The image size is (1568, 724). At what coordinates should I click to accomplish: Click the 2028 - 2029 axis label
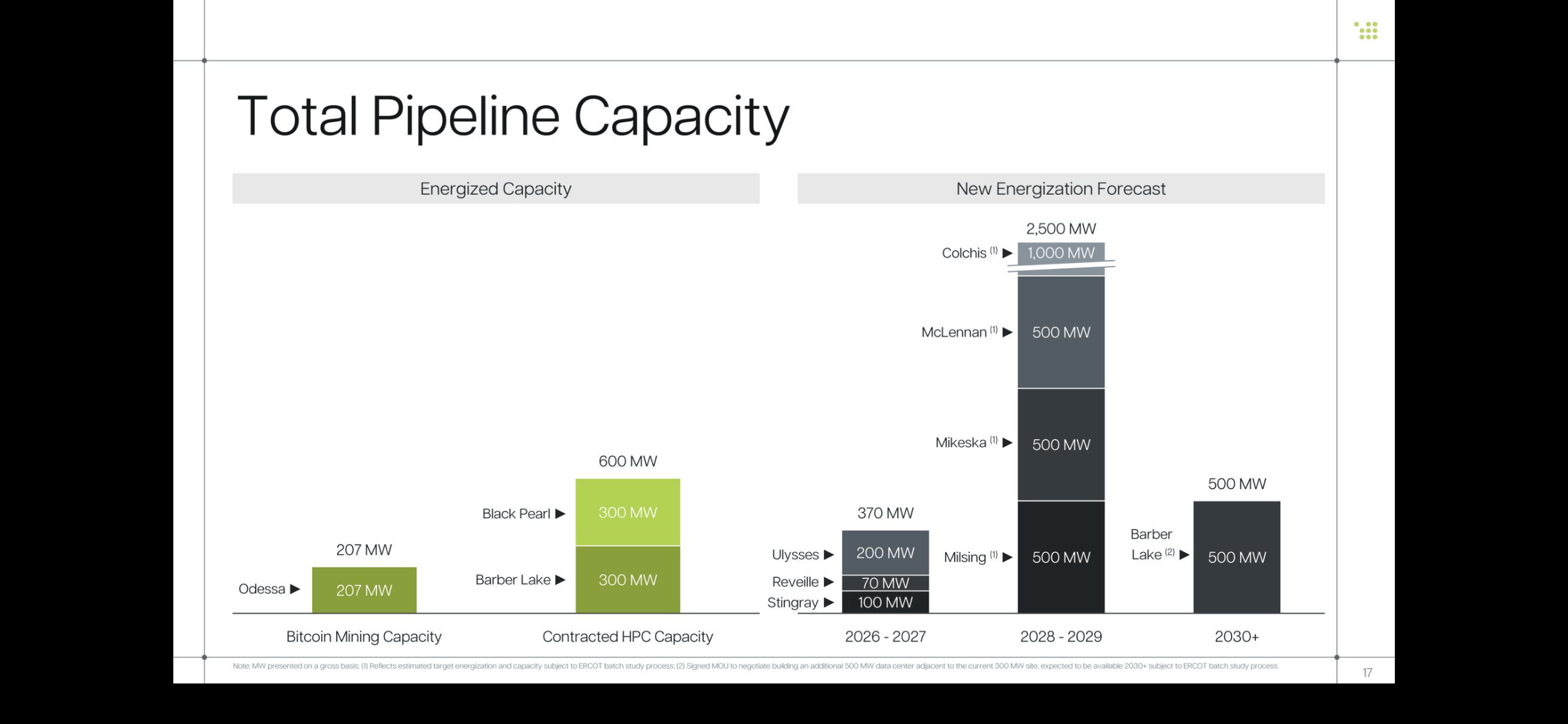(x=1061, y=636)
